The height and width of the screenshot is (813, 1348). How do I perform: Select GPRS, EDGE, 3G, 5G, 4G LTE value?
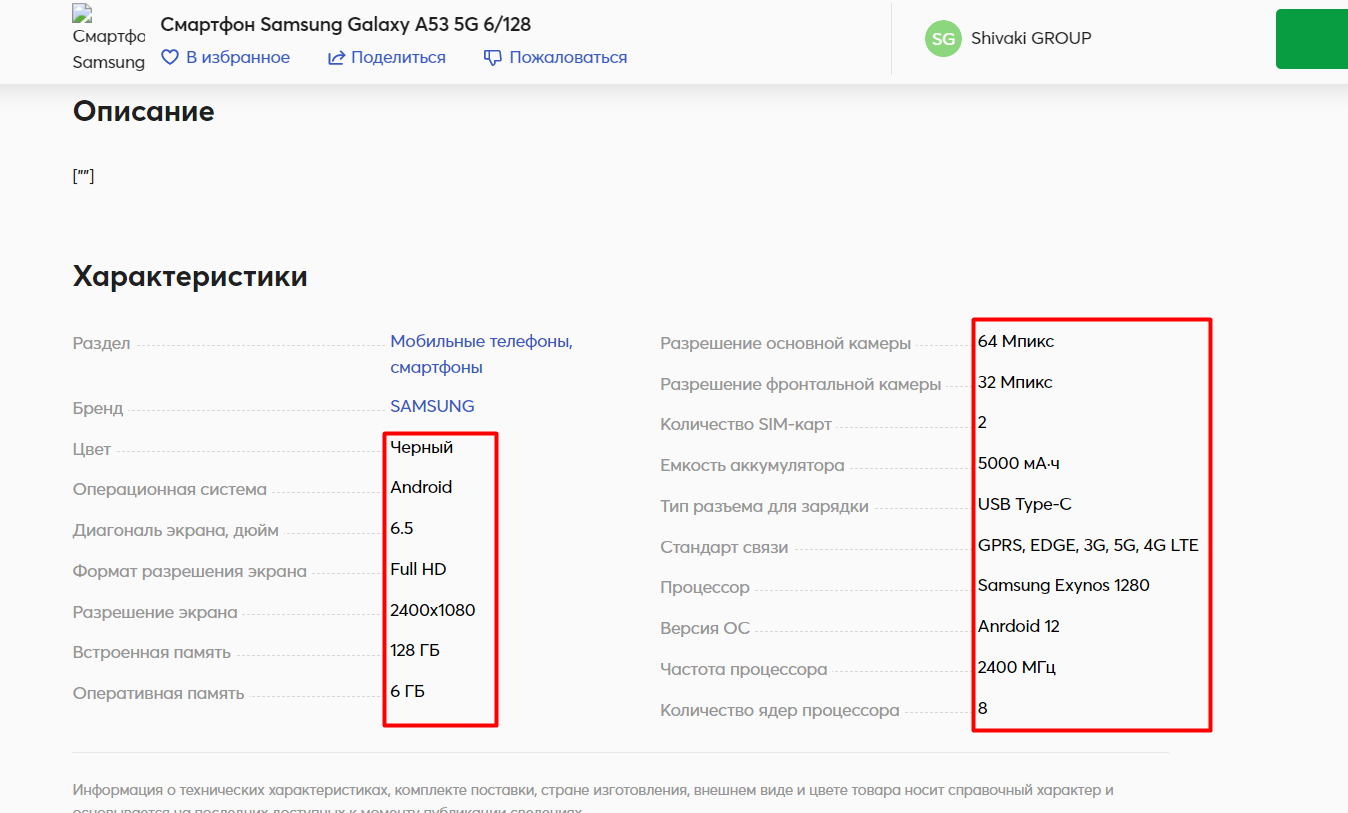(x=1088, y=545)
